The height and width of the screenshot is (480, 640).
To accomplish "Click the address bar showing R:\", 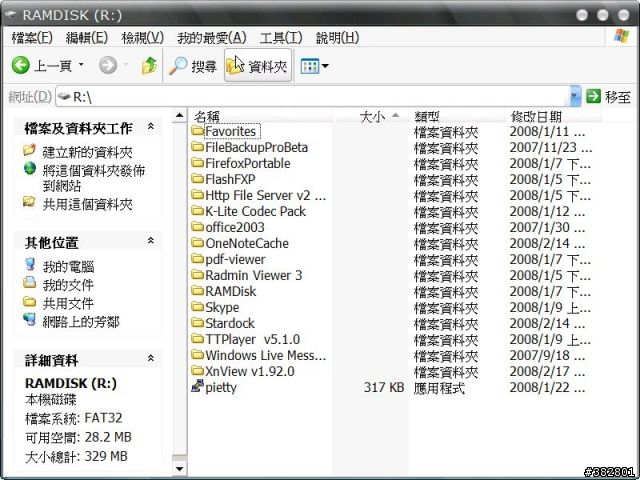I will [312, 97].
